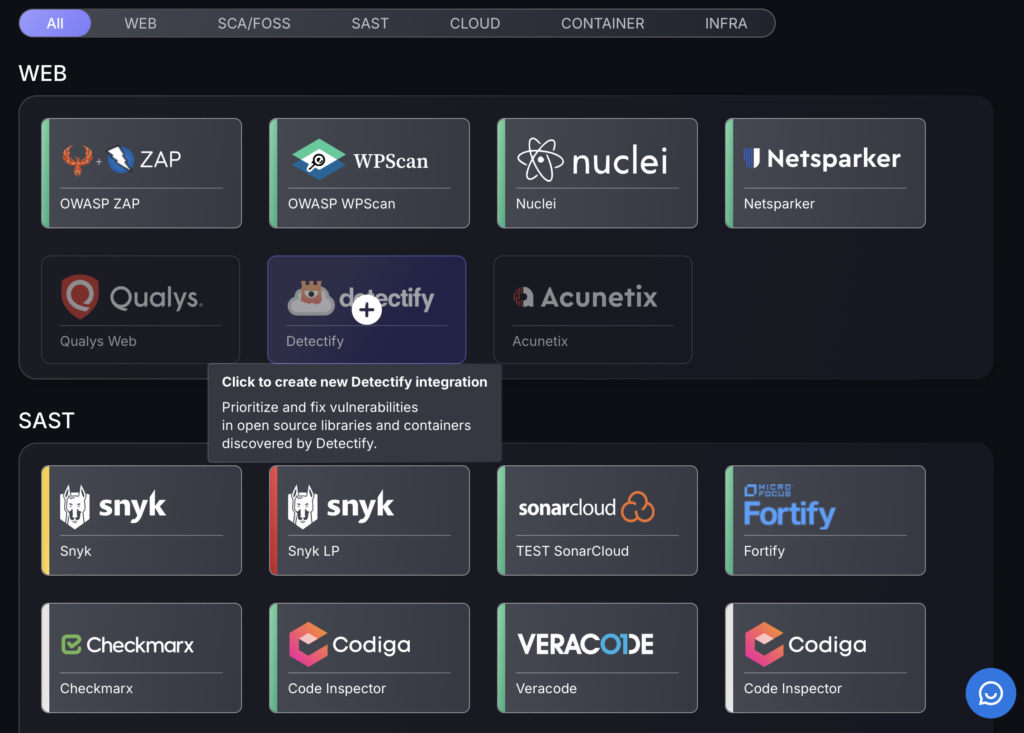Switch to the CLOUD filter tab
The height and width of the screenshot is (733, 1024).
click(x=475, y=24)
